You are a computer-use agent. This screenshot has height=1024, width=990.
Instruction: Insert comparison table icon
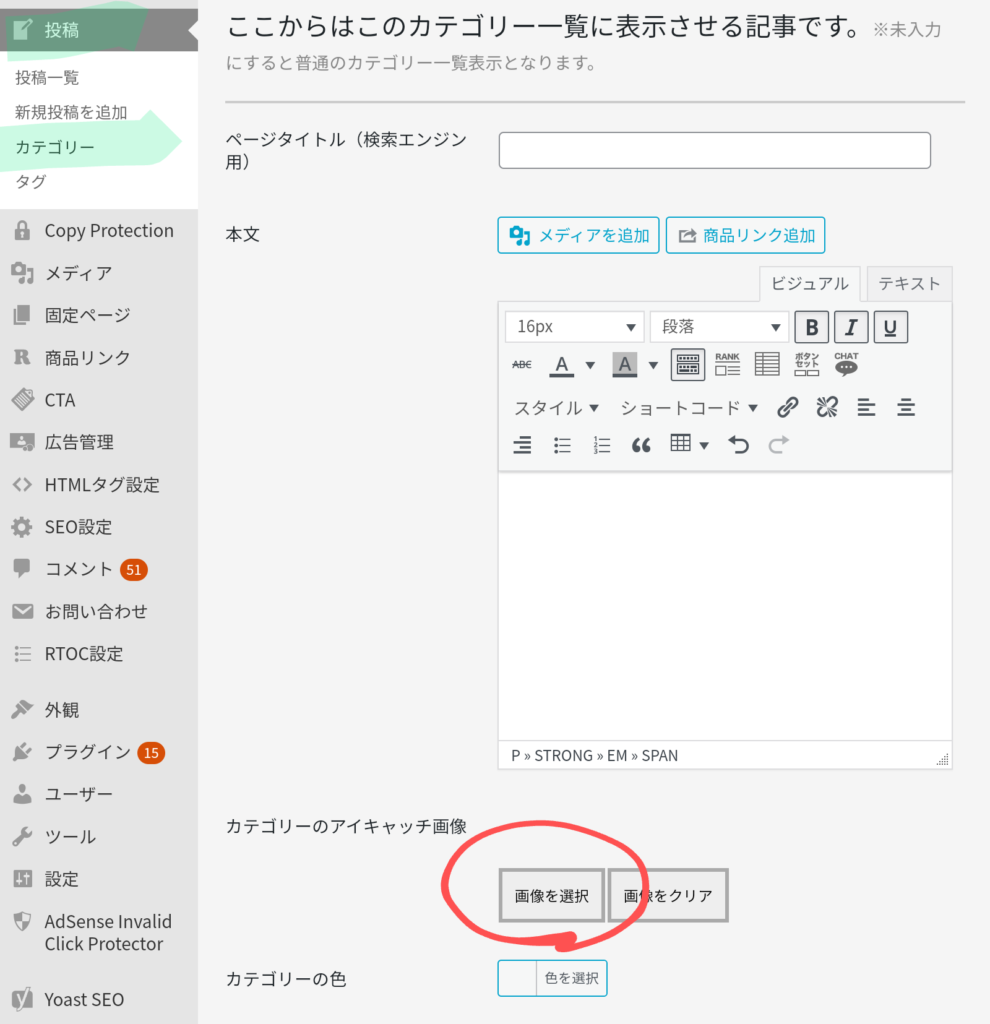(x=767, y=364)
